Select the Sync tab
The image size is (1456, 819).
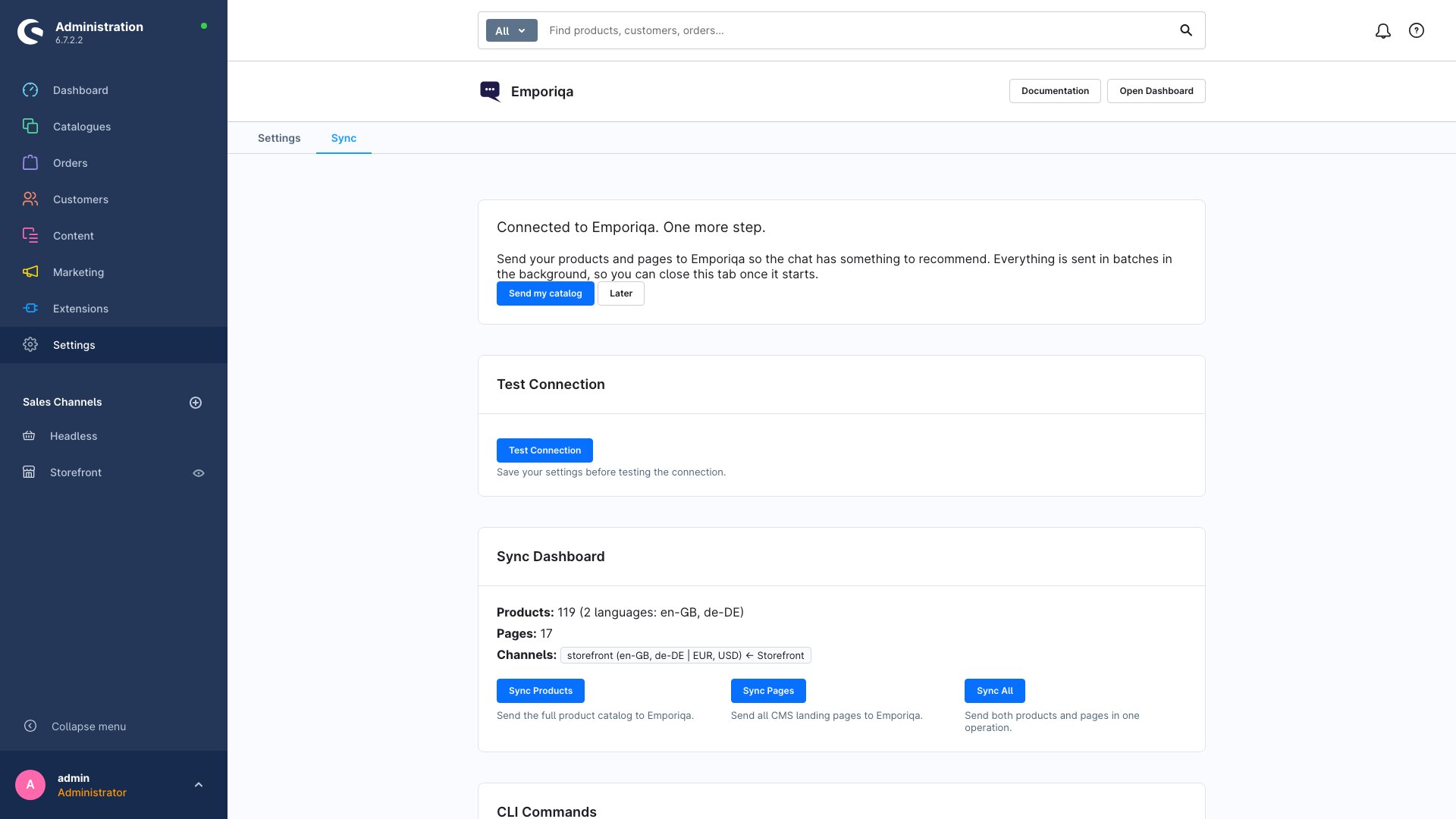(344, 138)
